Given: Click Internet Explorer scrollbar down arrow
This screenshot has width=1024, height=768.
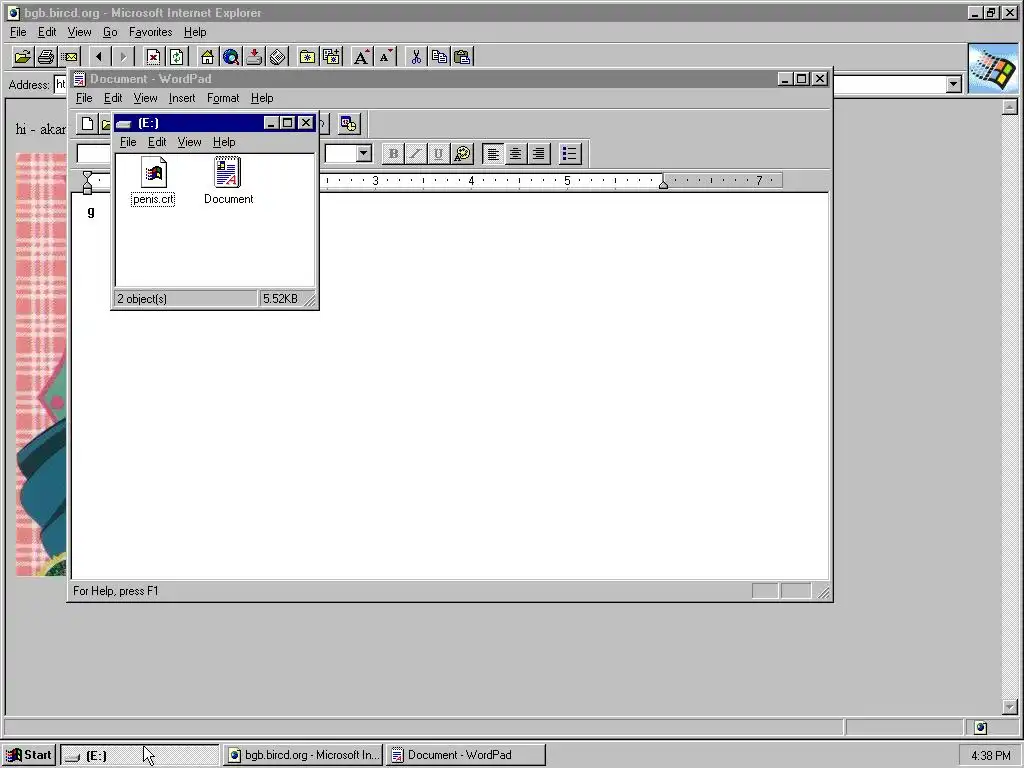Looking at the screenshot, I should tap(1010, 707).
